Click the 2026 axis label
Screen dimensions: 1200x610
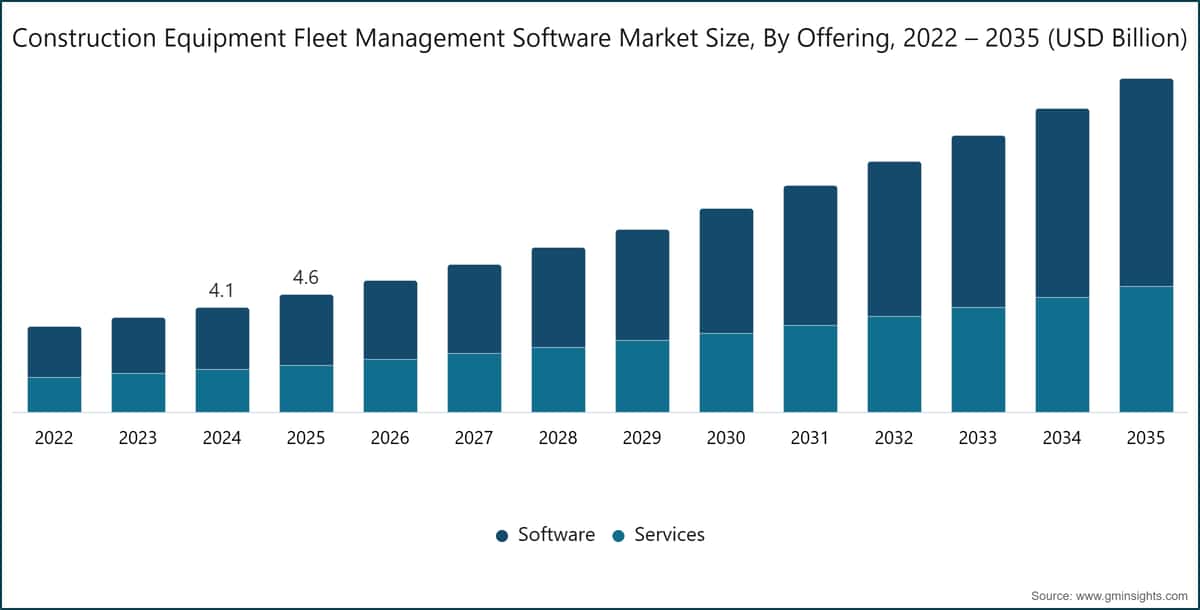tap(390, 438)
